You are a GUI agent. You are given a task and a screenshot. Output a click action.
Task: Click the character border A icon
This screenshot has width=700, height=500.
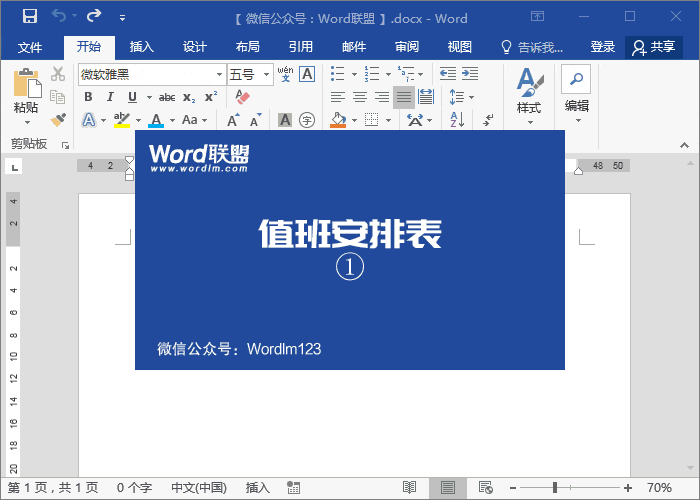pyautogui.click(x=307, y=74)
